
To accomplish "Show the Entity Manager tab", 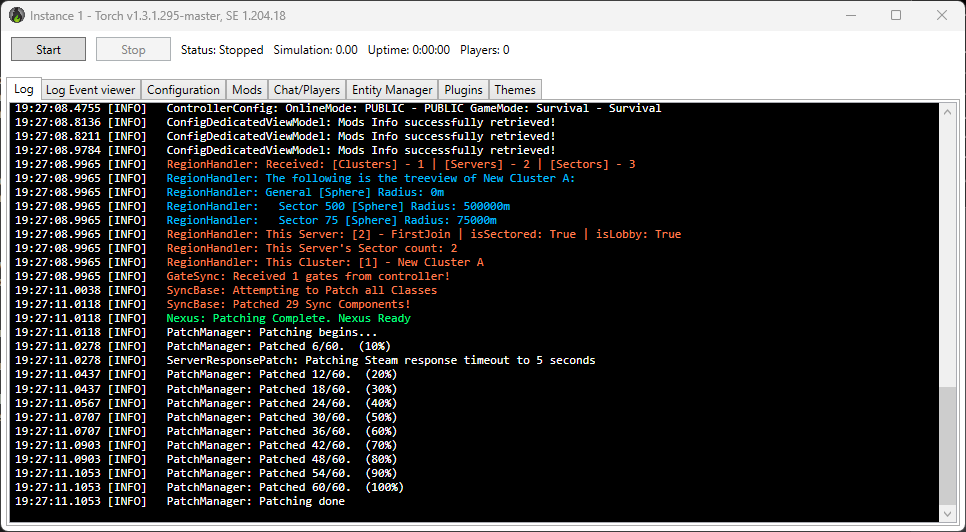I will [x=392, y=90].
